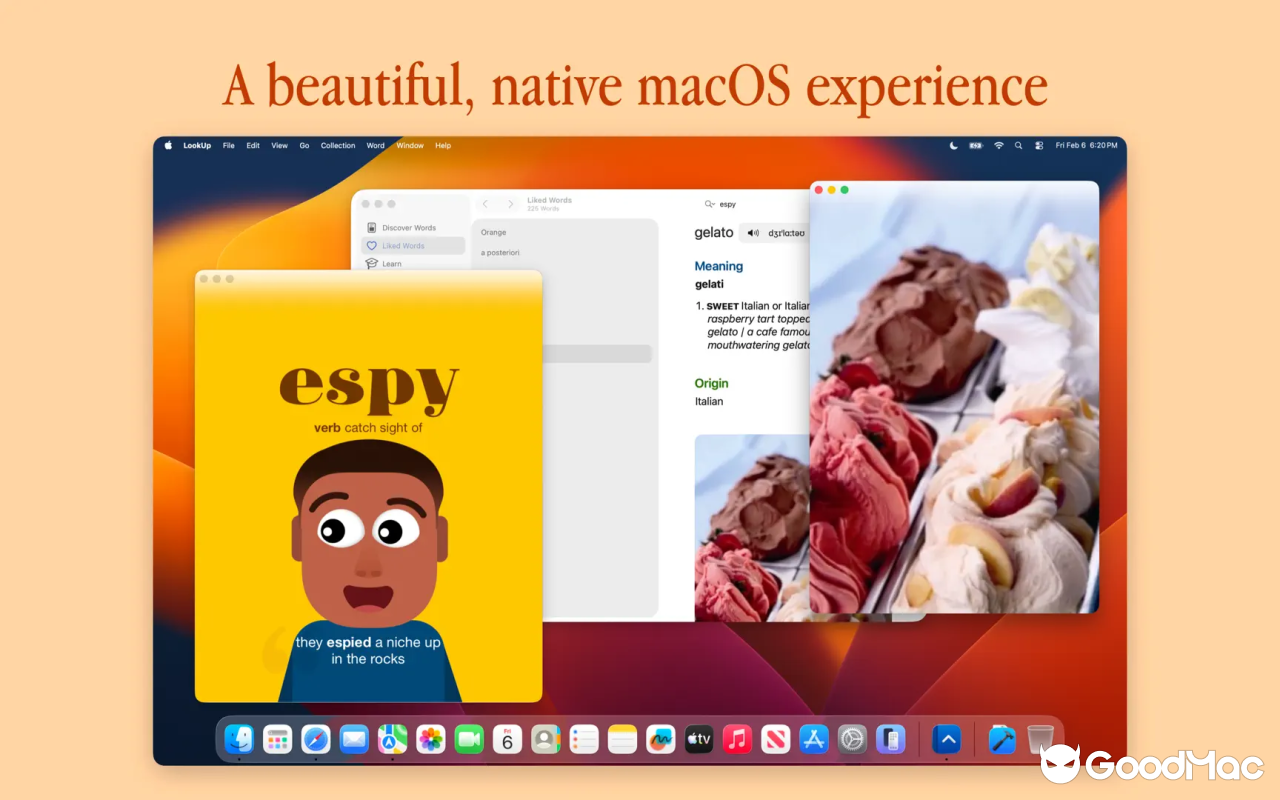Open Apple TV from the dock
The height and width of the screenshot is (800, 1280).
coord(698,739)
